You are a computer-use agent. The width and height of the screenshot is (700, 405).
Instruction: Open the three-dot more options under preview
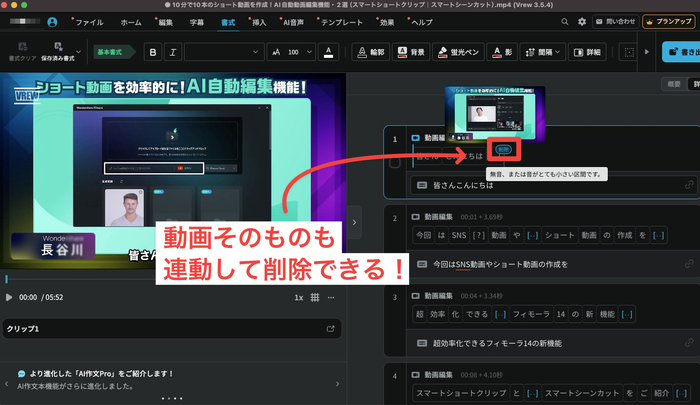(331, 297)
